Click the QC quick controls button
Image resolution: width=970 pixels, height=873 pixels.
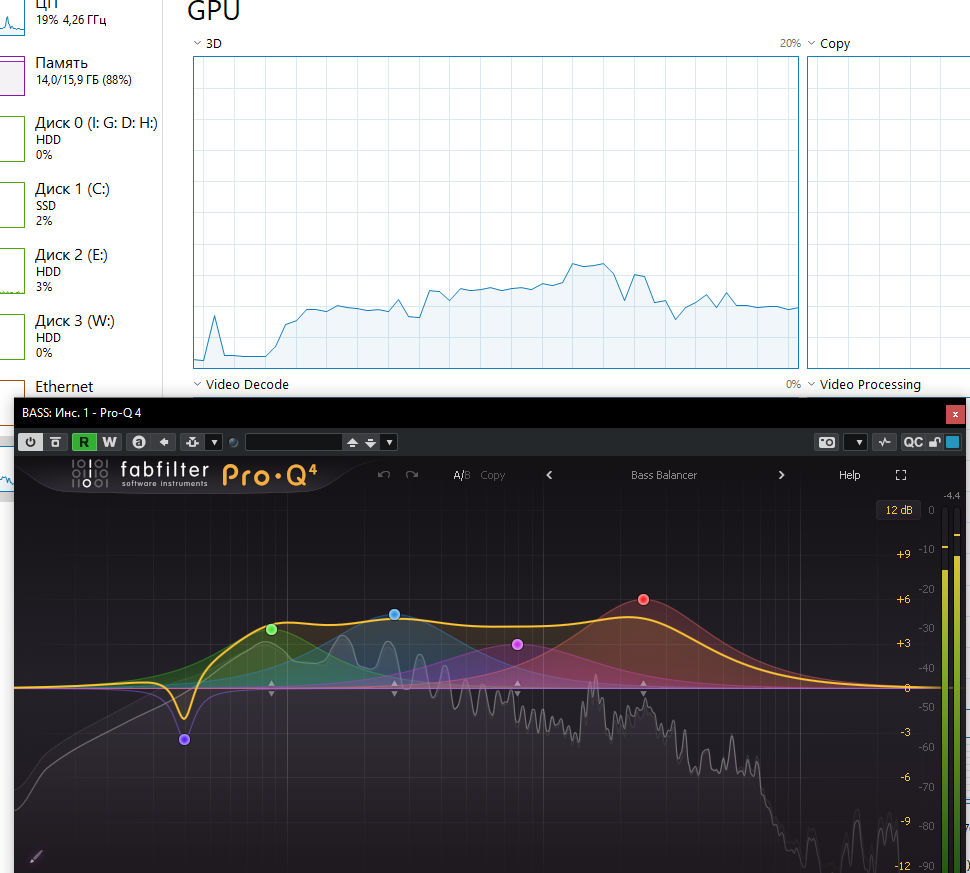(x=913, y=442)
